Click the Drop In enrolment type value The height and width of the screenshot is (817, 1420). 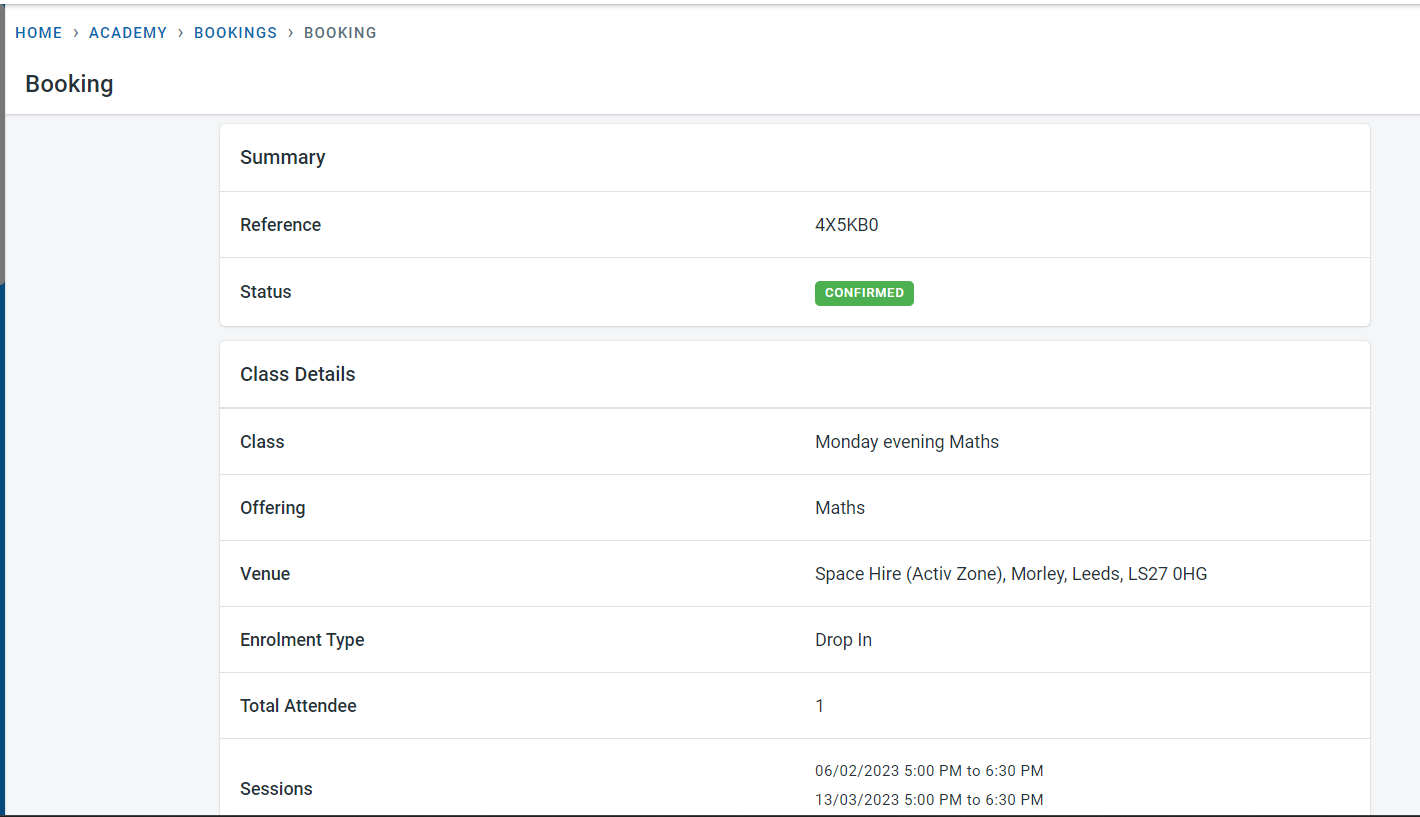tap(843, 640)
